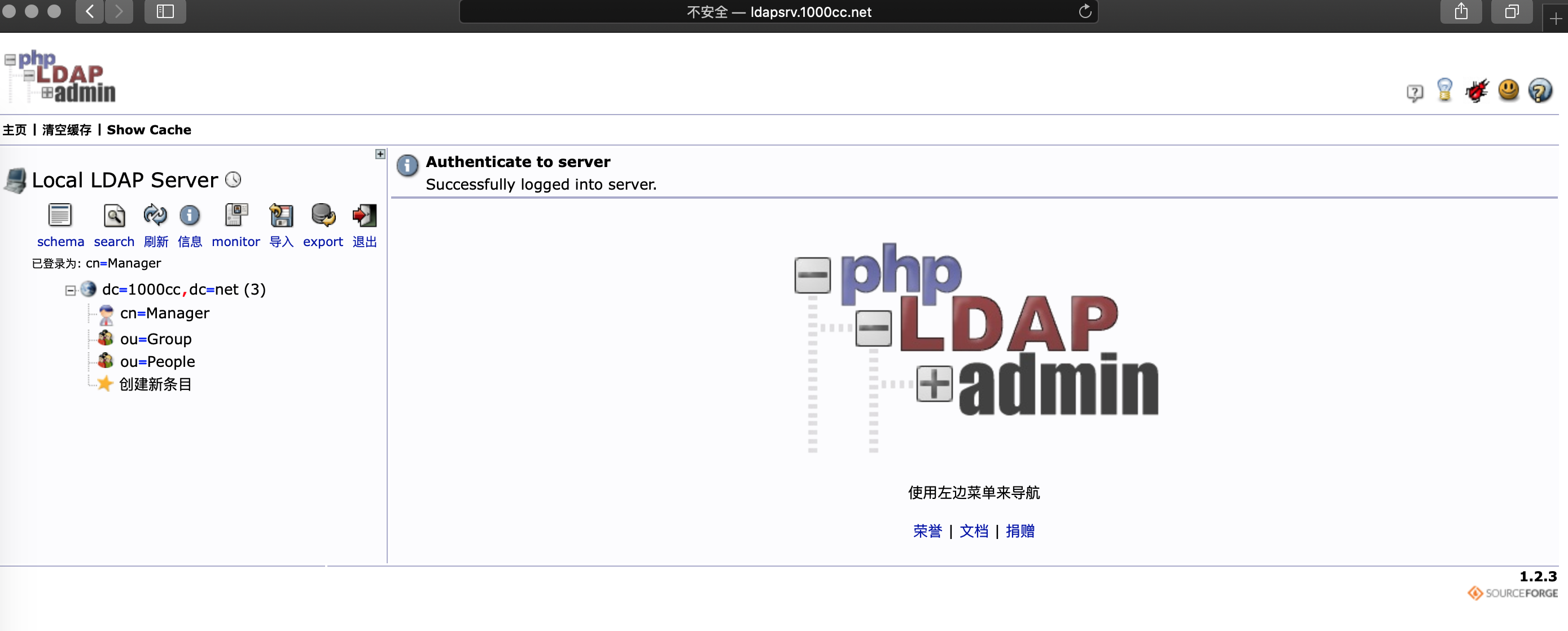Select dc=1000cc,dc=net (3) base entry
The image size is (1568, 631).
pos(184,289)
